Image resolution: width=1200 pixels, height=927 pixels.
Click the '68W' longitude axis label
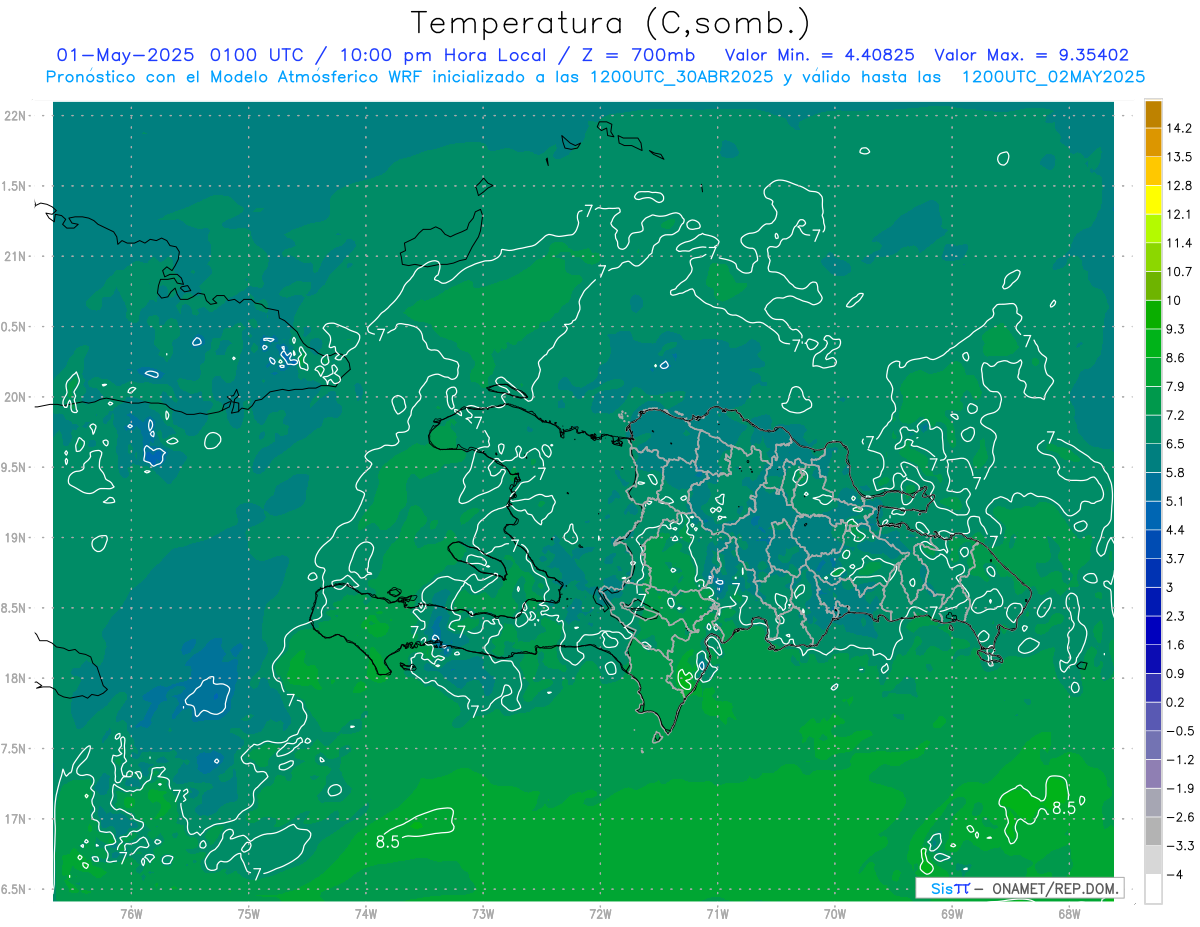click(1068, 913)
